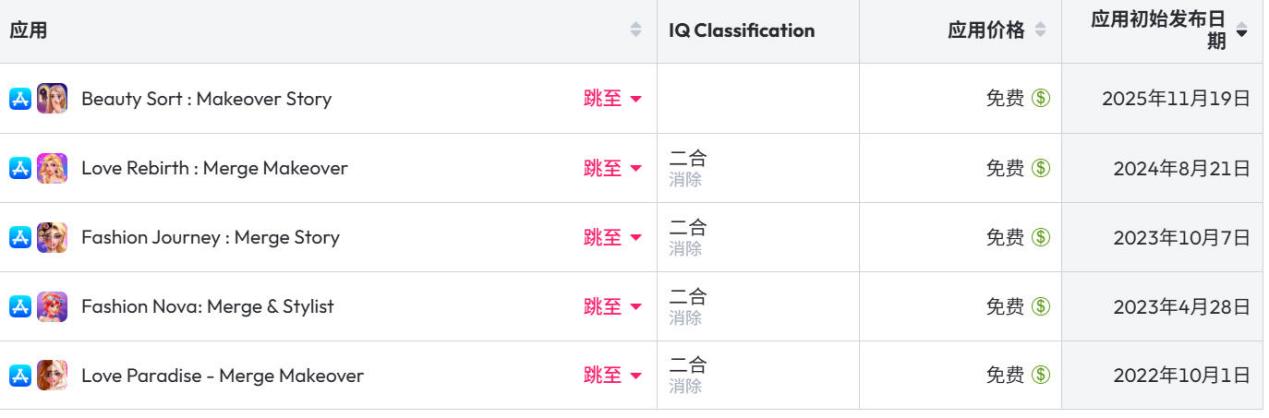
Task: Click the Love Rebirth app thumbnail icon
Action: pos(52,168)
